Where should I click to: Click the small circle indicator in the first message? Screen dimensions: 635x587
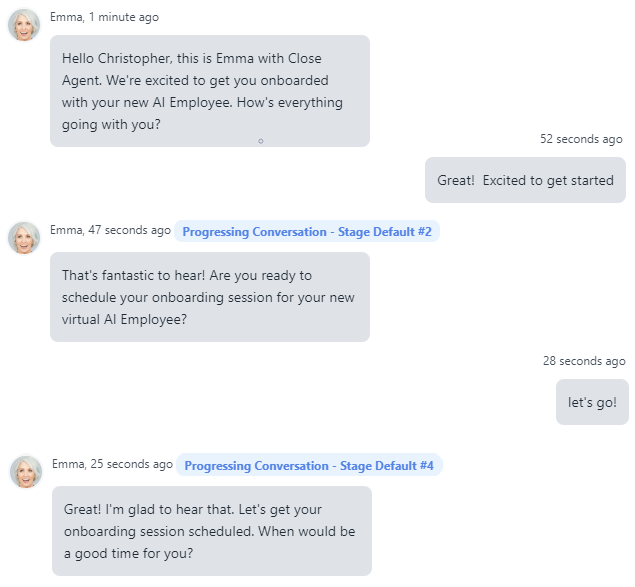pyautogui.click(x=260, y=141)
